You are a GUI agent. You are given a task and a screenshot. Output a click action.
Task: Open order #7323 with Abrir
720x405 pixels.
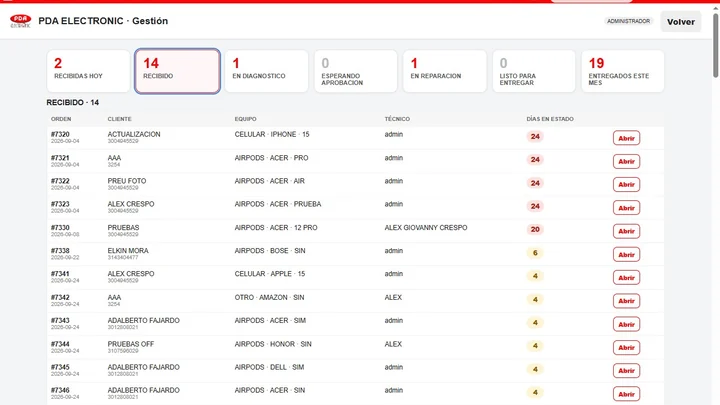pos(626,208)
